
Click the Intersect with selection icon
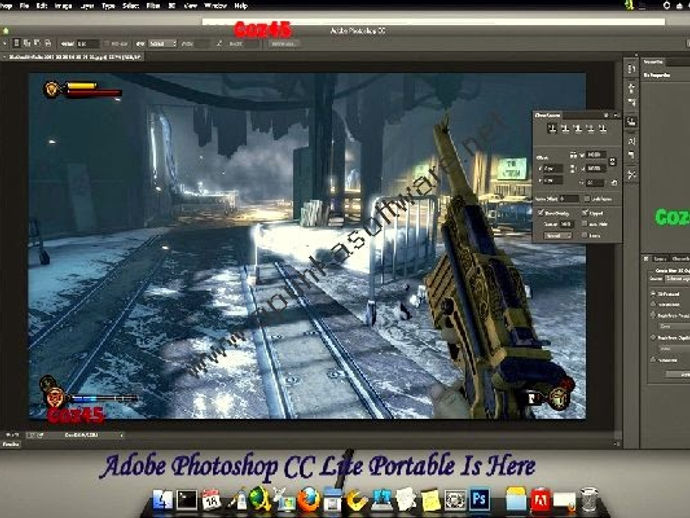[48, 43]
